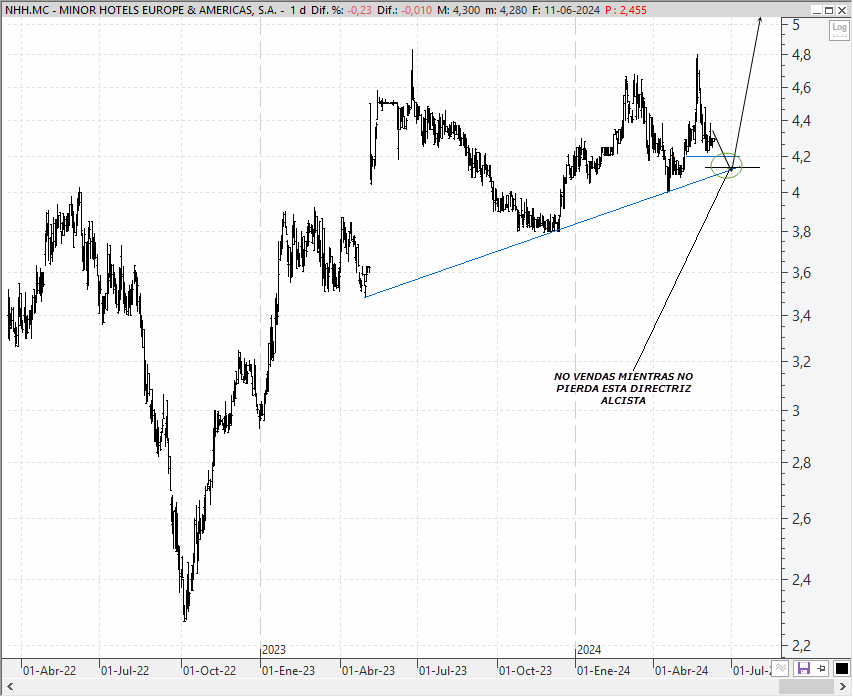Click the 'm: 4,280' minimum value
This screenshot has width=853, height=697.
[506, 10]
